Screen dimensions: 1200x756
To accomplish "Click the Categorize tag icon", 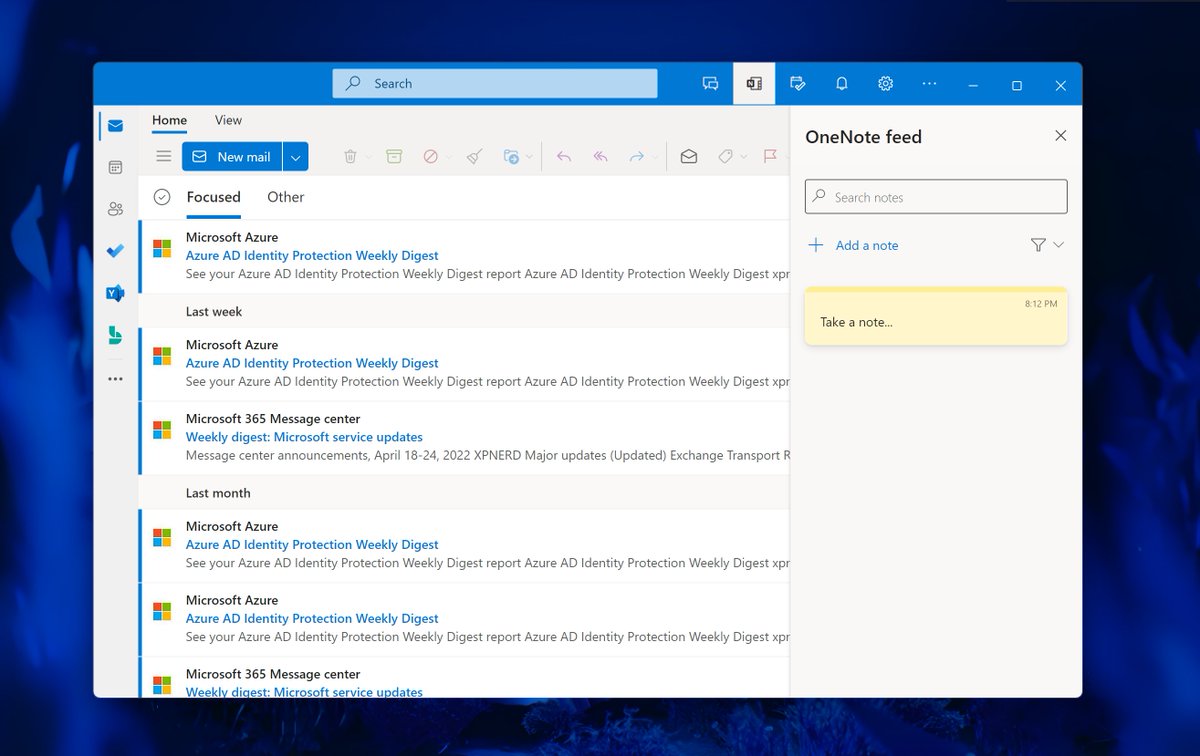I will click(725, 157).
